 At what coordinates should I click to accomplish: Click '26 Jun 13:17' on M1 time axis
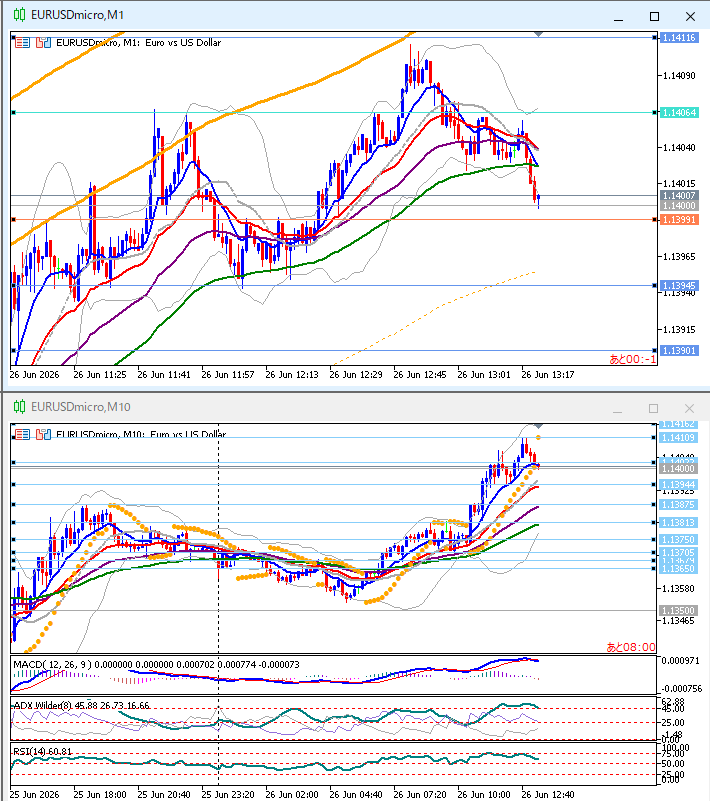tap(548, 375)
